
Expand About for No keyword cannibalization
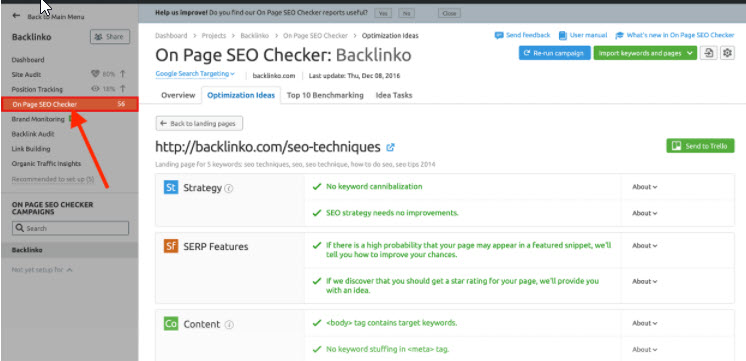(x=644, y=187)
